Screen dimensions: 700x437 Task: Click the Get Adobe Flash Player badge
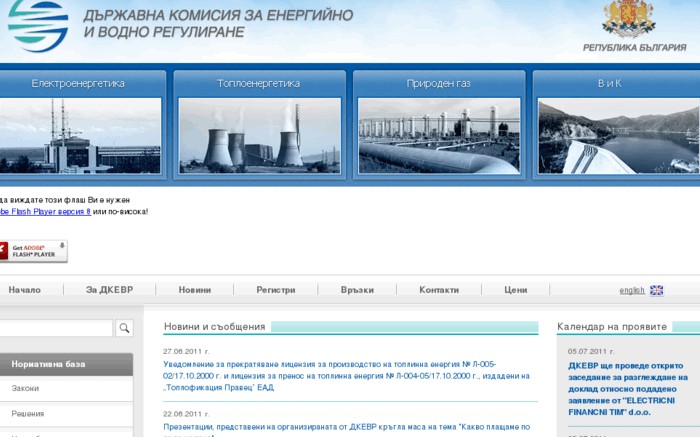33,251
